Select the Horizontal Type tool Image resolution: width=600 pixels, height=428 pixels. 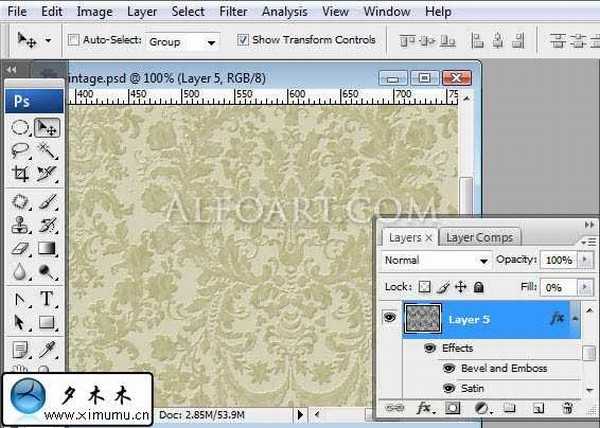click(x=46, y=298)
